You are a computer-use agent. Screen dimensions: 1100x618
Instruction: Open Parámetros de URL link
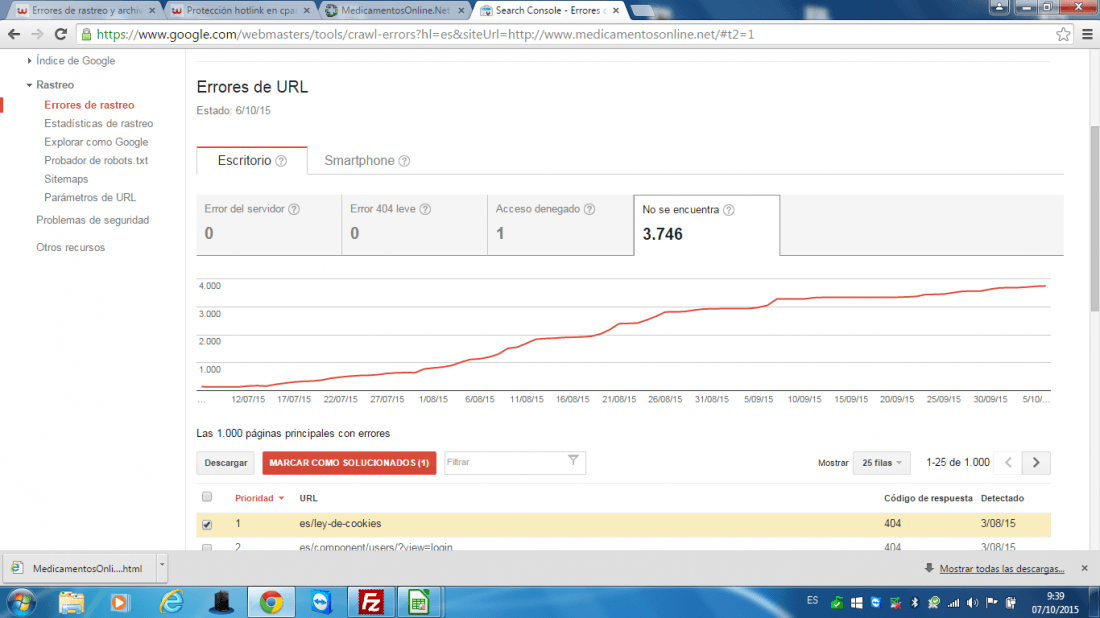tap(90, 198)
